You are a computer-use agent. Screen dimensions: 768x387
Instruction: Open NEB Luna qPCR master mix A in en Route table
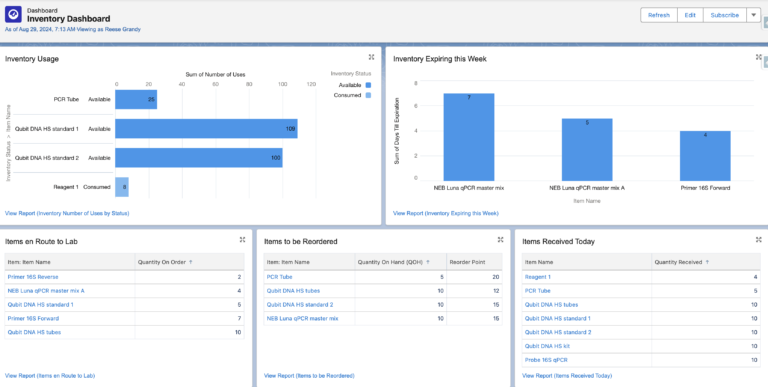(x=46, y=290)
